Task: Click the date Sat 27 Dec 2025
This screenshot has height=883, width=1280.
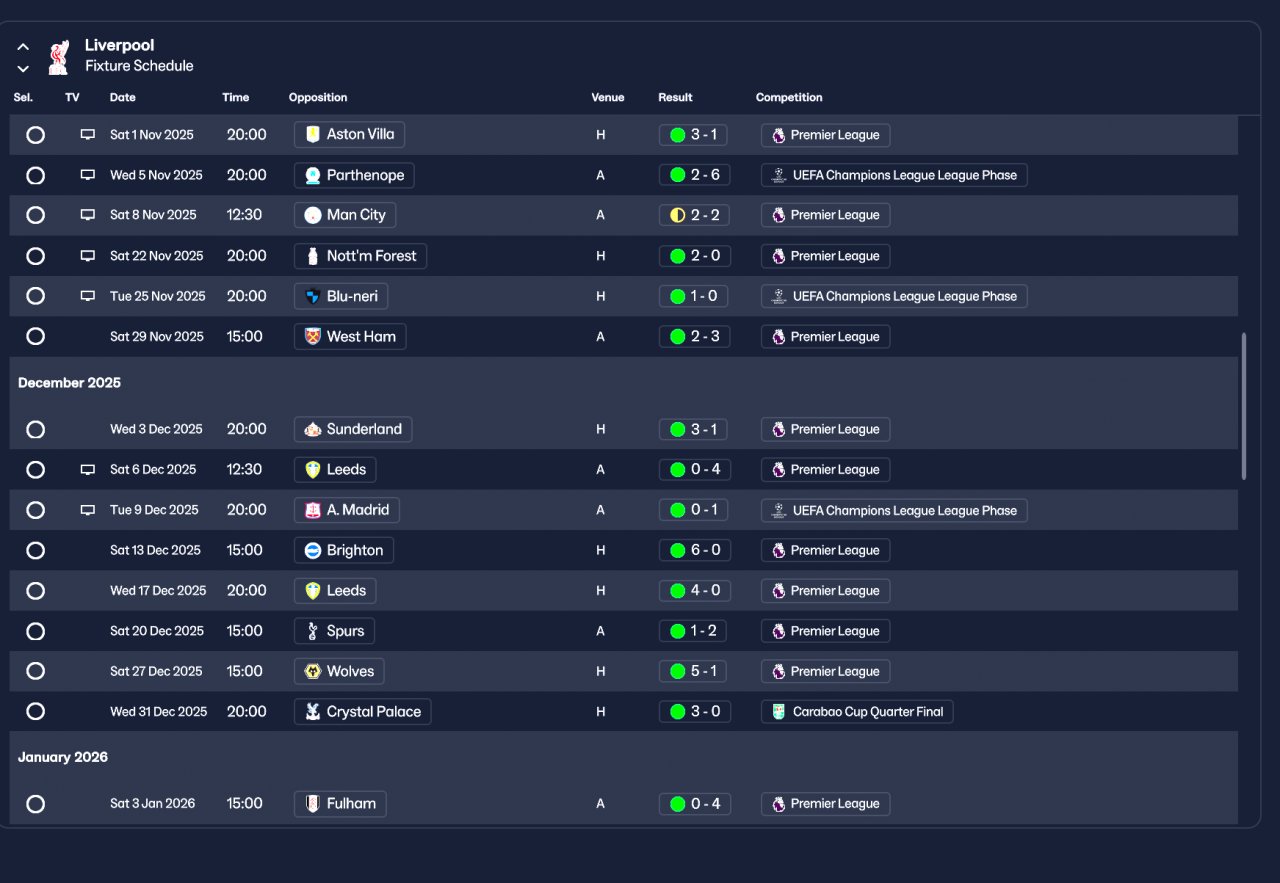Action: pyautogui.click(x=156, y=671)
